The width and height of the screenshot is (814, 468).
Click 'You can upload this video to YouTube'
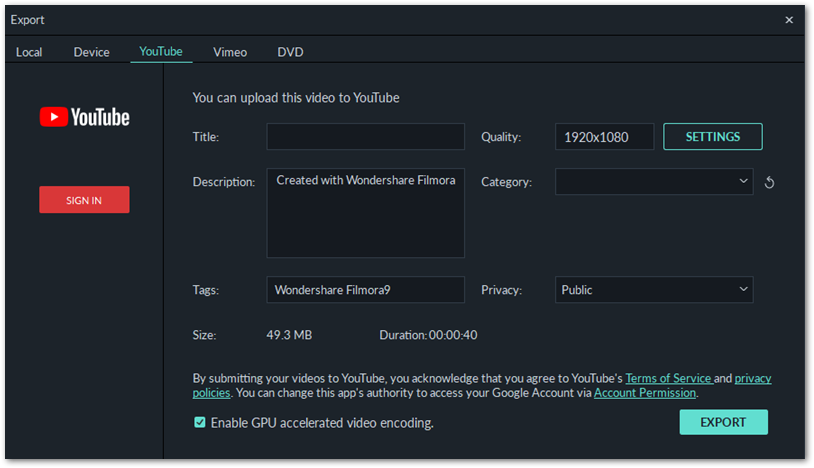click(x=296, y=98)
